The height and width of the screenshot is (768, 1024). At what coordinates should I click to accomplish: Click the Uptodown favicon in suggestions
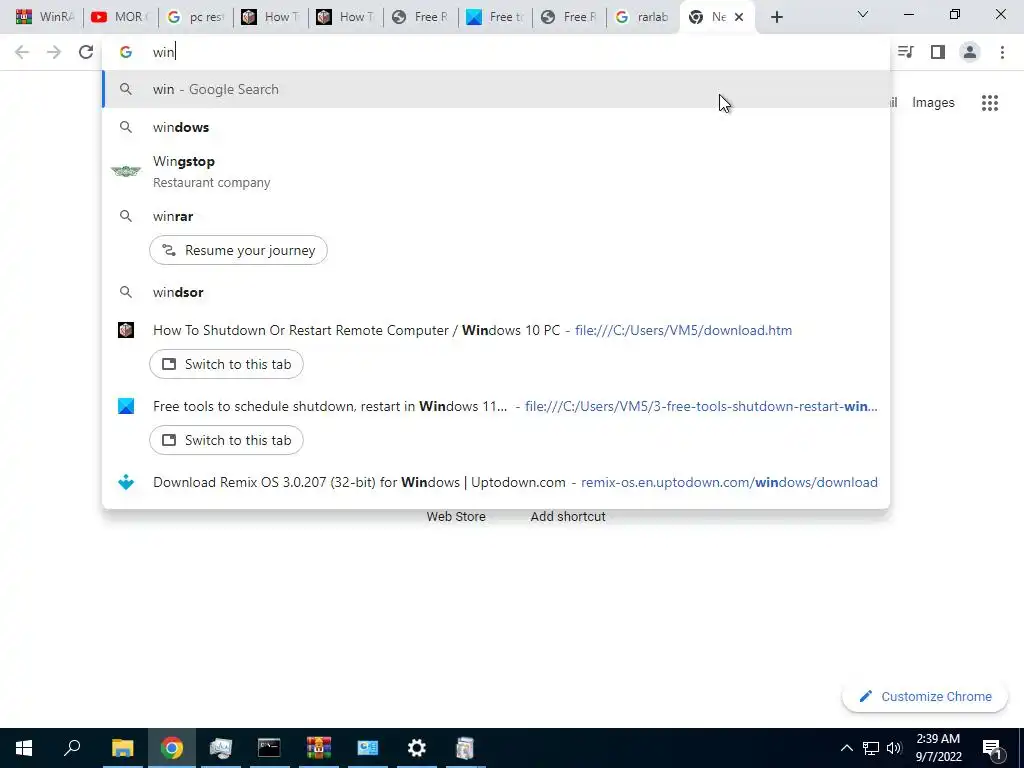126,483
